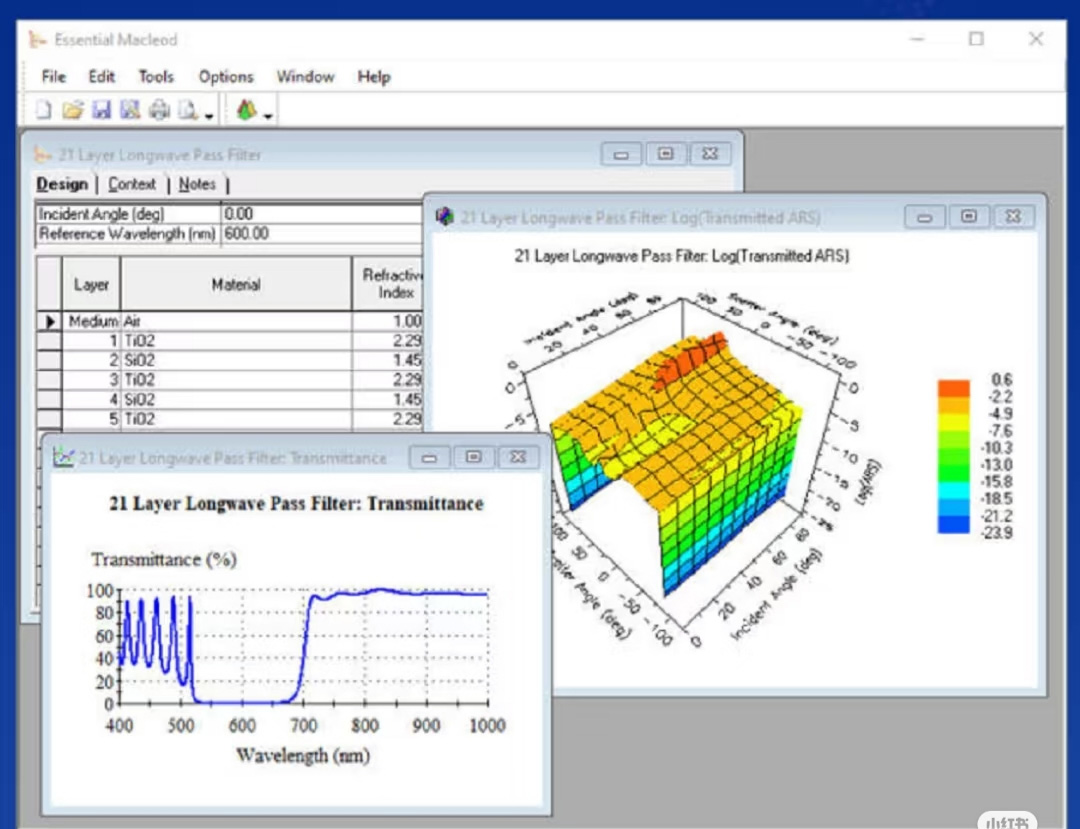Switch to the Notes tab
Viewport: 1080px width, 829px height.
tap(197, 184)
